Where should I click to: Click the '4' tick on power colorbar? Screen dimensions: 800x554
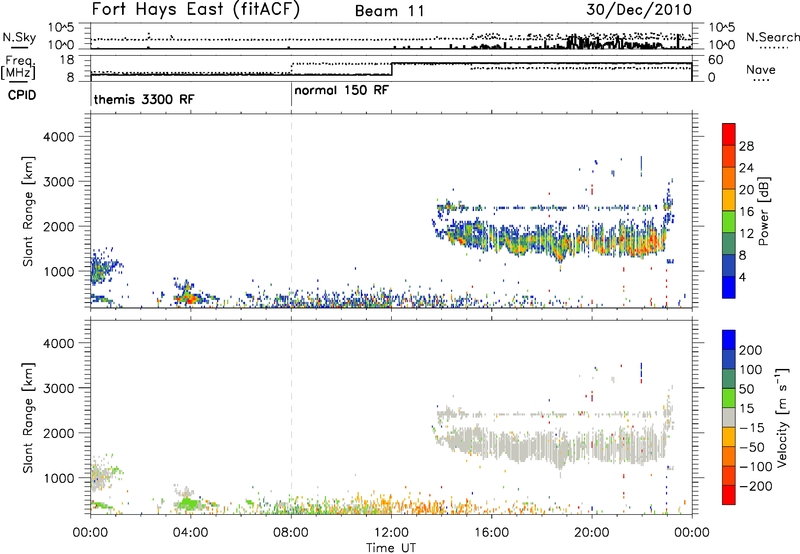[x=742, y=277]
